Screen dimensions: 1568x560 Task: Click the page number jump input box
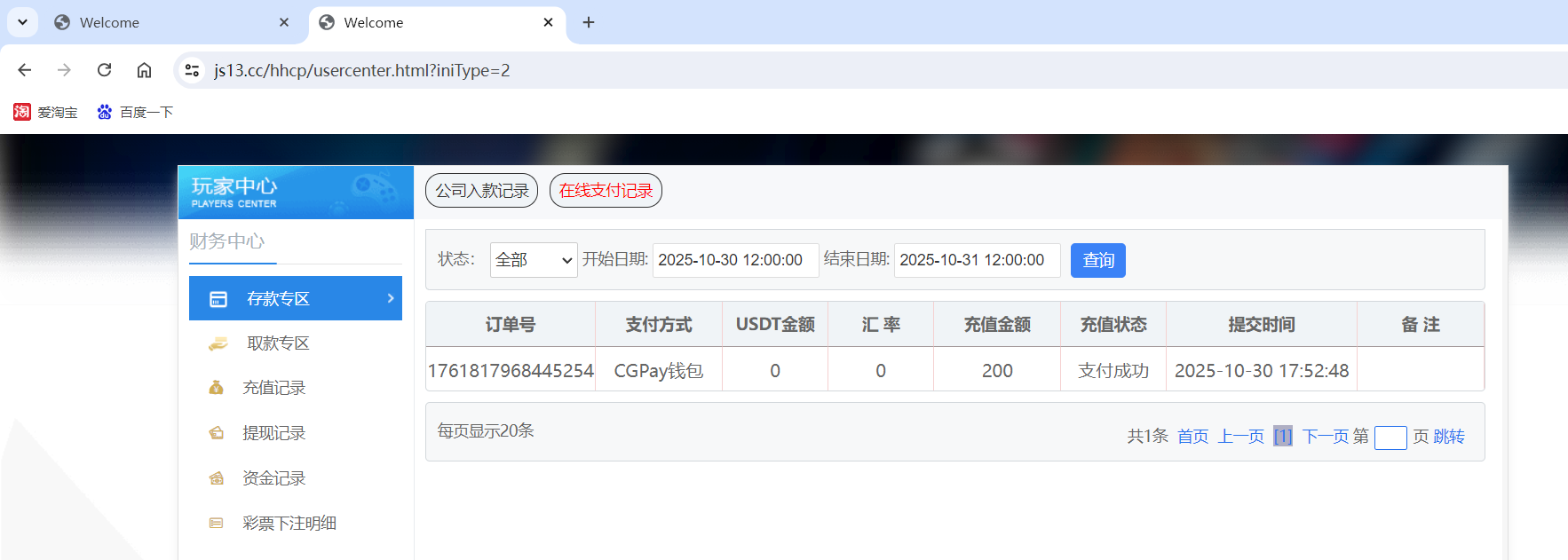pos(1390,438)
